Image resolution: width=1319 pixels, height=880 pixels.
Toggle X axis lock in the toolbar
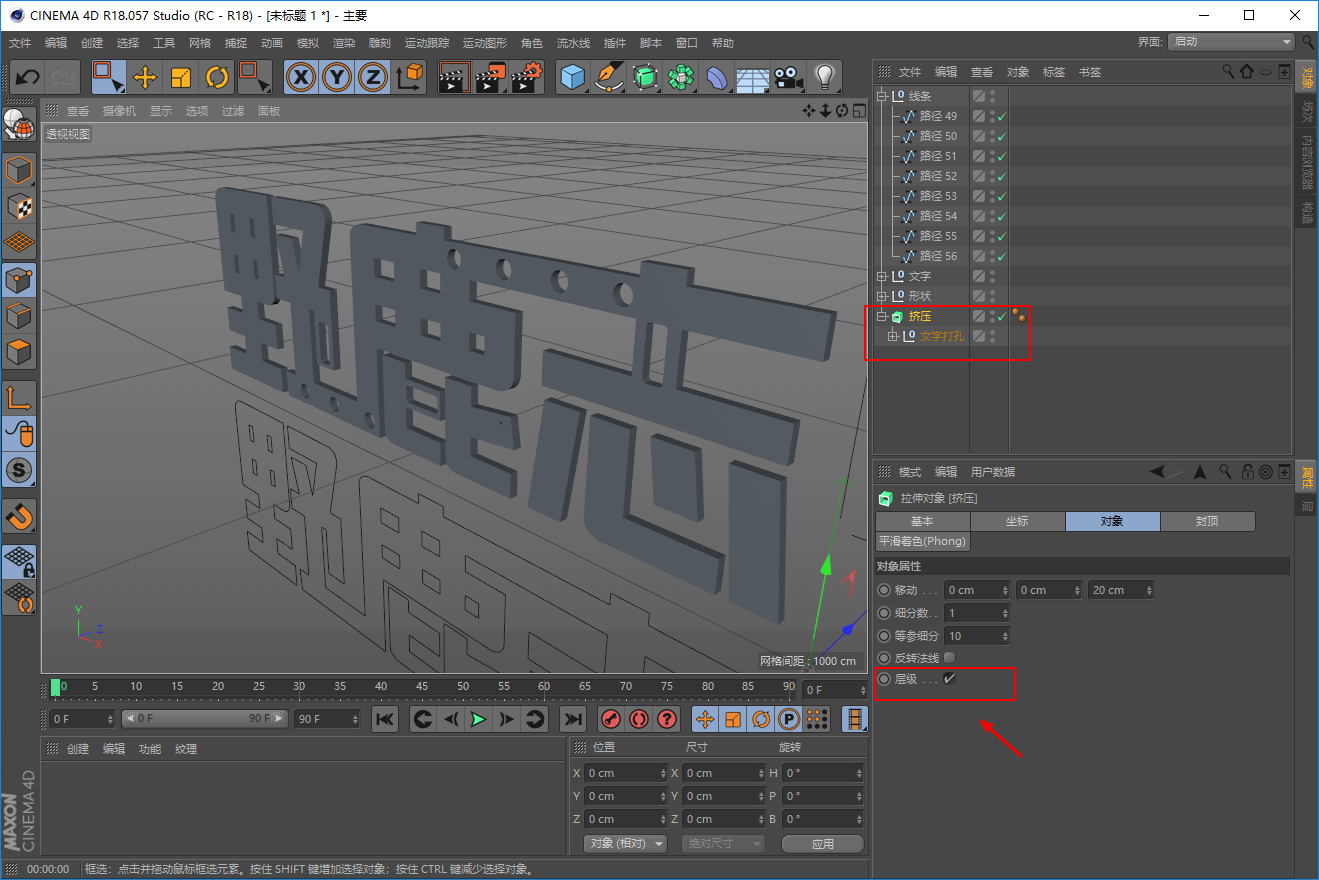pyautogui.click(x=301, y=77)
